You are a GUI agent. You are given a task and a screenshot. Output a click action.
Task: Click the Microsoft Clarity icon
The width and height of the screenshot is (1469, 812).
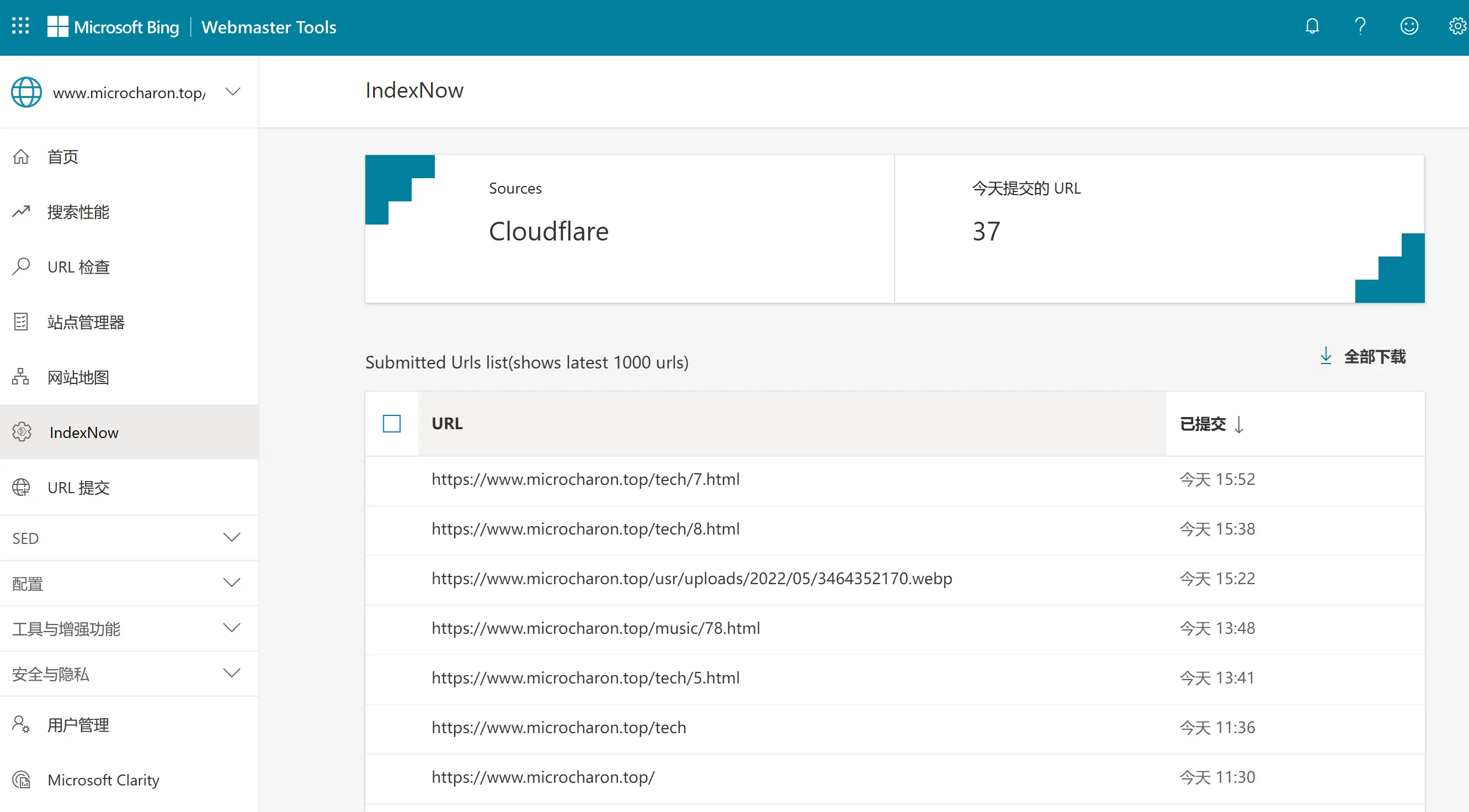point(22,779)
